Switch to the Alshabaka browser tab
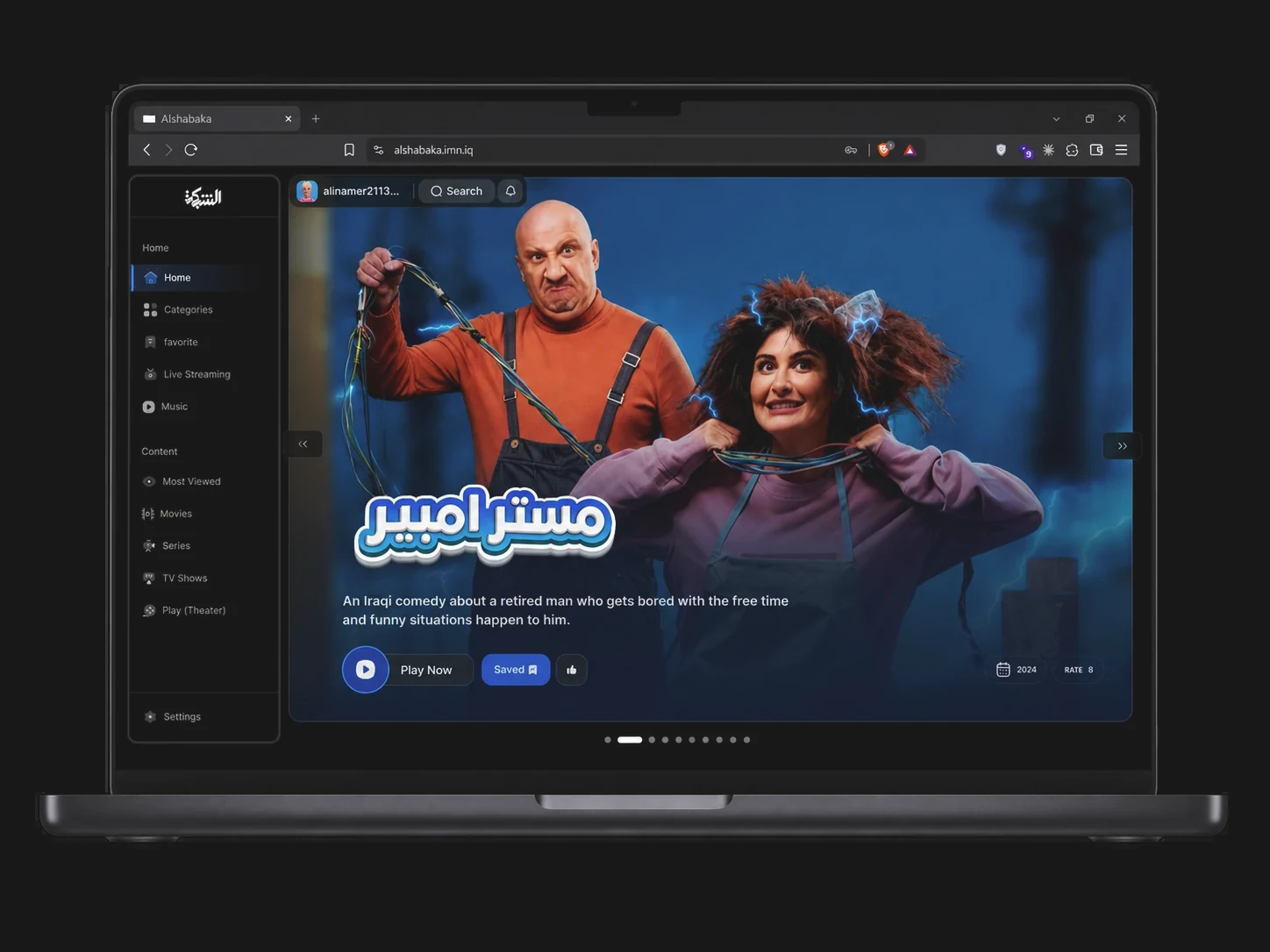1270x952 pixels. click(216, 118)
